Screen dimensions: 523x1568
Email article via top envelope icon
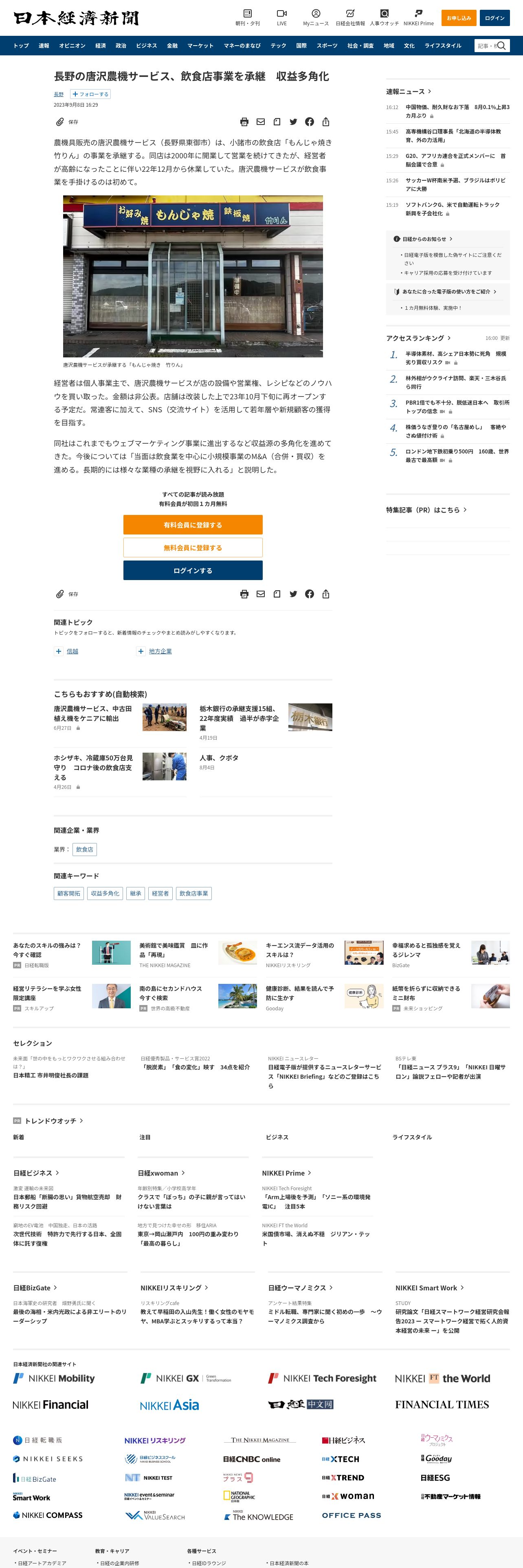click(261, 122)
